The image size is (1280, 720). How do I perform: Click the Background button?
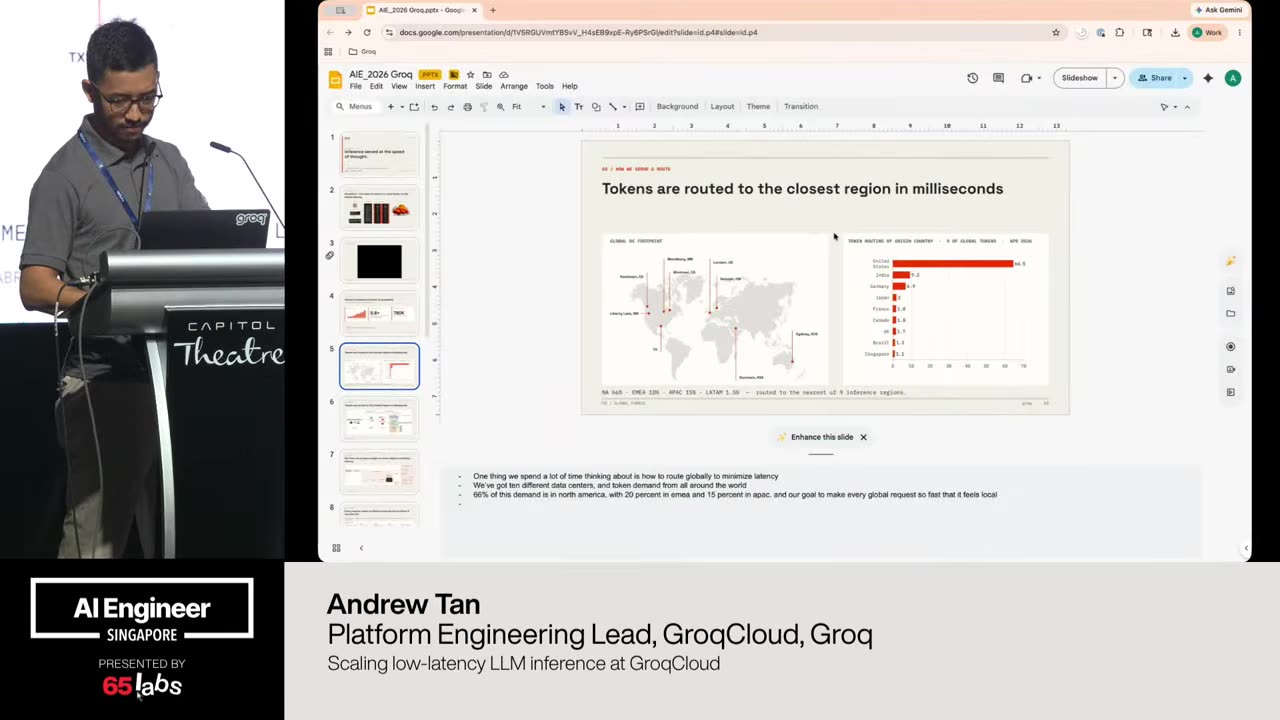(x=677, y=107)
